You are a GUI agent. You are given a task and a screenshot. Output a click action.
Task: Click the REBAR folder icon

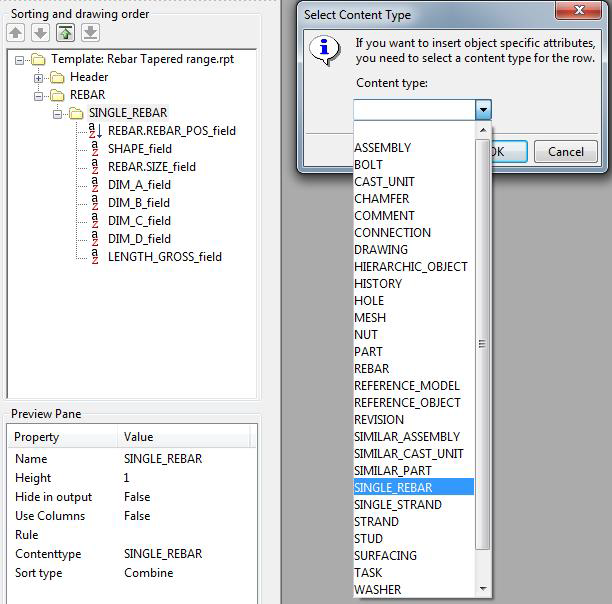(58, 95)
